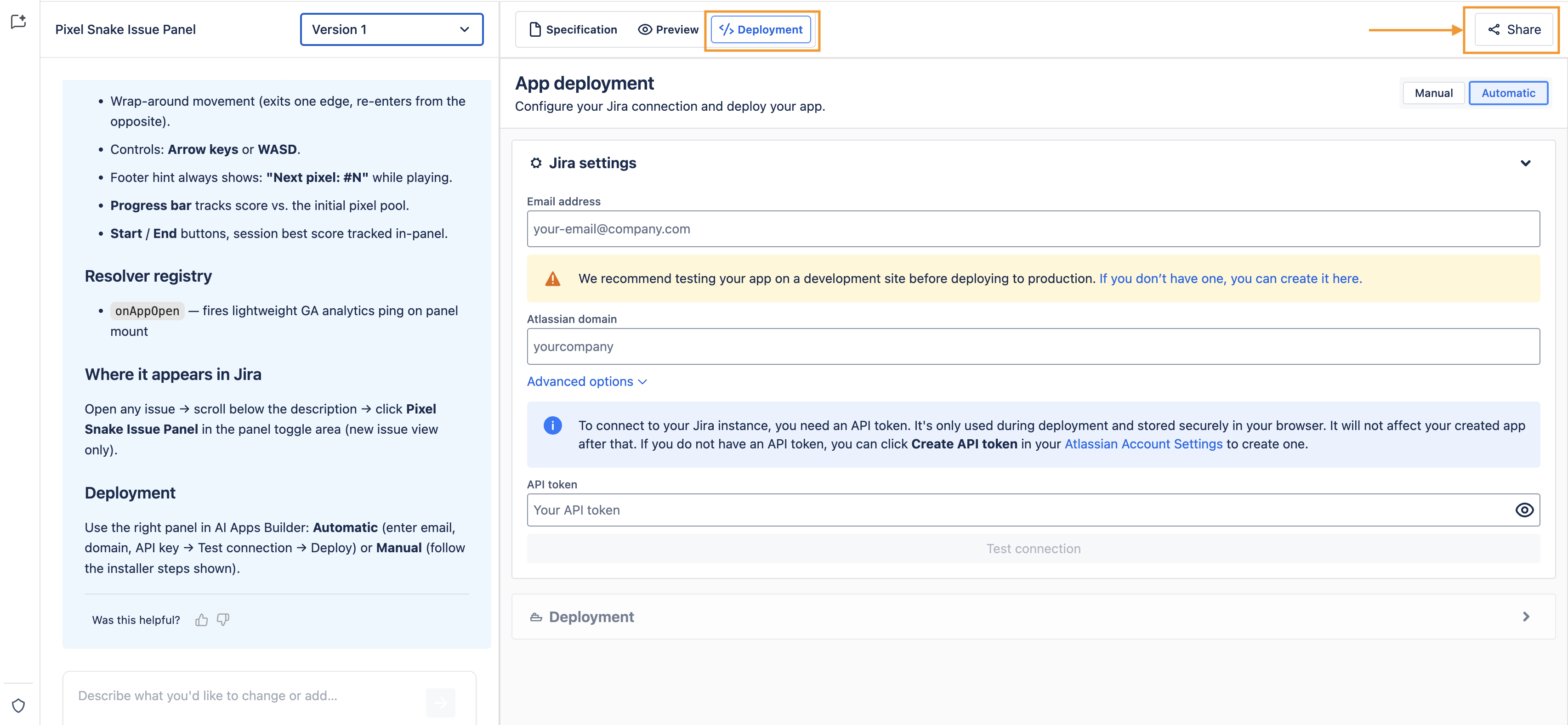Expand Advanced options
The width and height of the screenshot is (1568, 725).
[587, 382]
